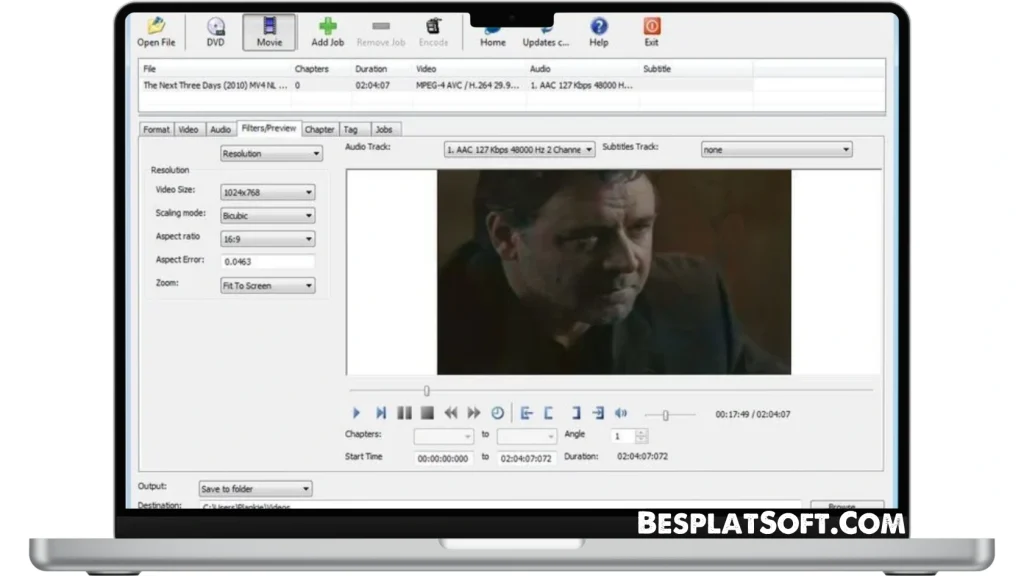Open the Save to folder output dropdown
Image resolution: width=1024 pixels, height=576 pixels.
coord(254,488)
